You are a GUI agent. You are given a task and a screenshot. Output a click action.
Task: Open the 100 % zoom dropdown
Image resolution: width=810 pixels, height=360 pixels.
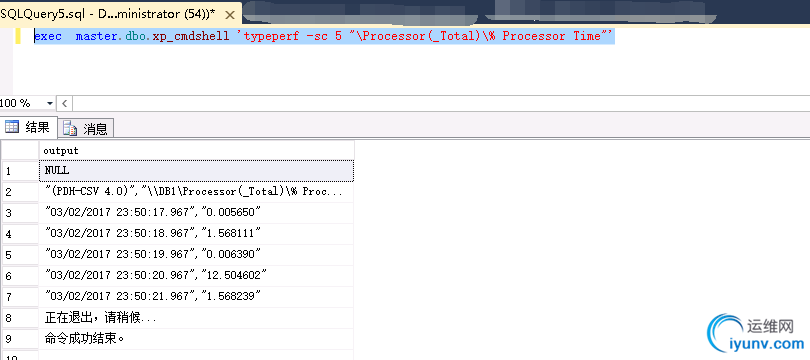[50, 103]
